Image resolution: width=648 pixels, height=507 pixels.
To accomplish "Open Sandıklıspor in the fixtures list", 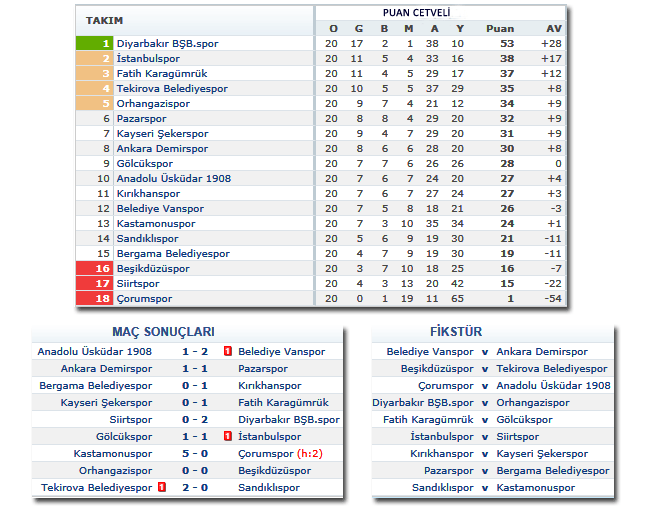I will pos(443,488).
